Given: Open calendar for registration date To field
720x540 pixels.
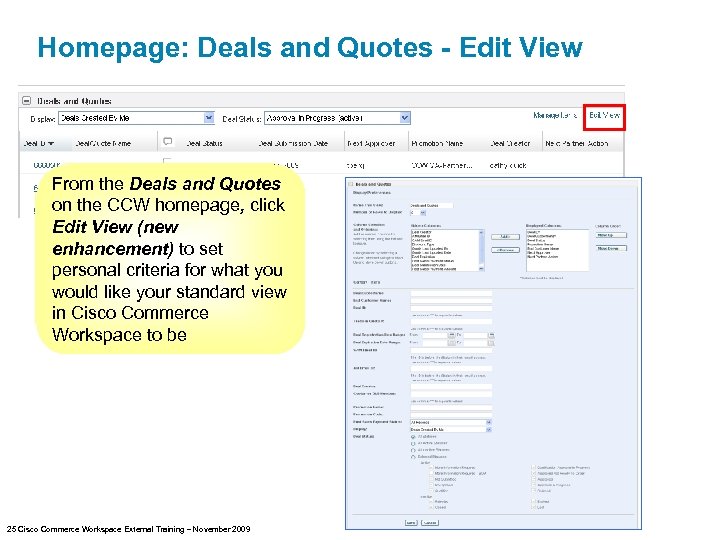Looking at the screenshot, I should click(x=491, y=335).
